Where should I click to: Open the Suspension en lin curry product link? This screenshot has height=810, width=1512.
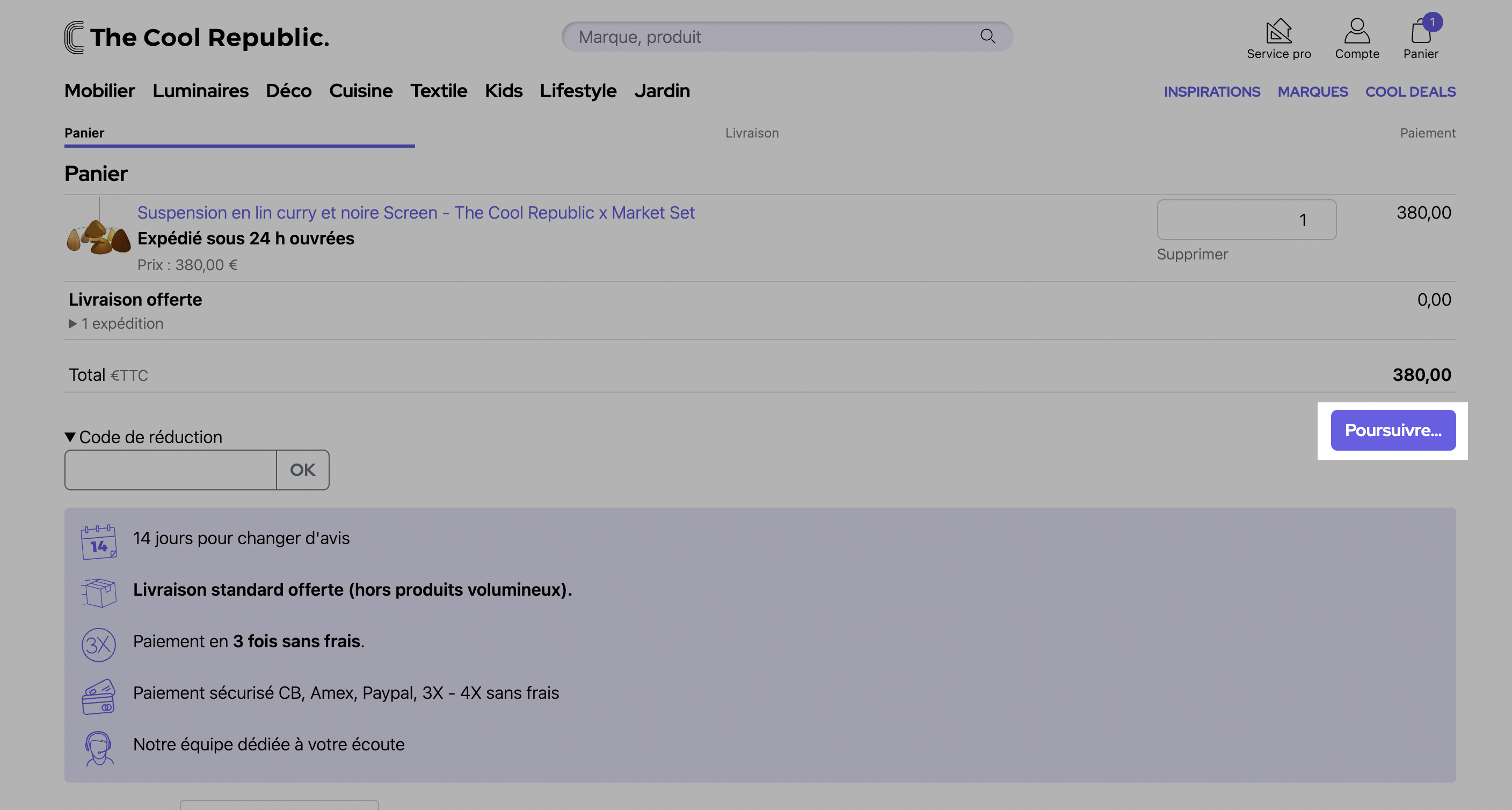pos(416,213)
